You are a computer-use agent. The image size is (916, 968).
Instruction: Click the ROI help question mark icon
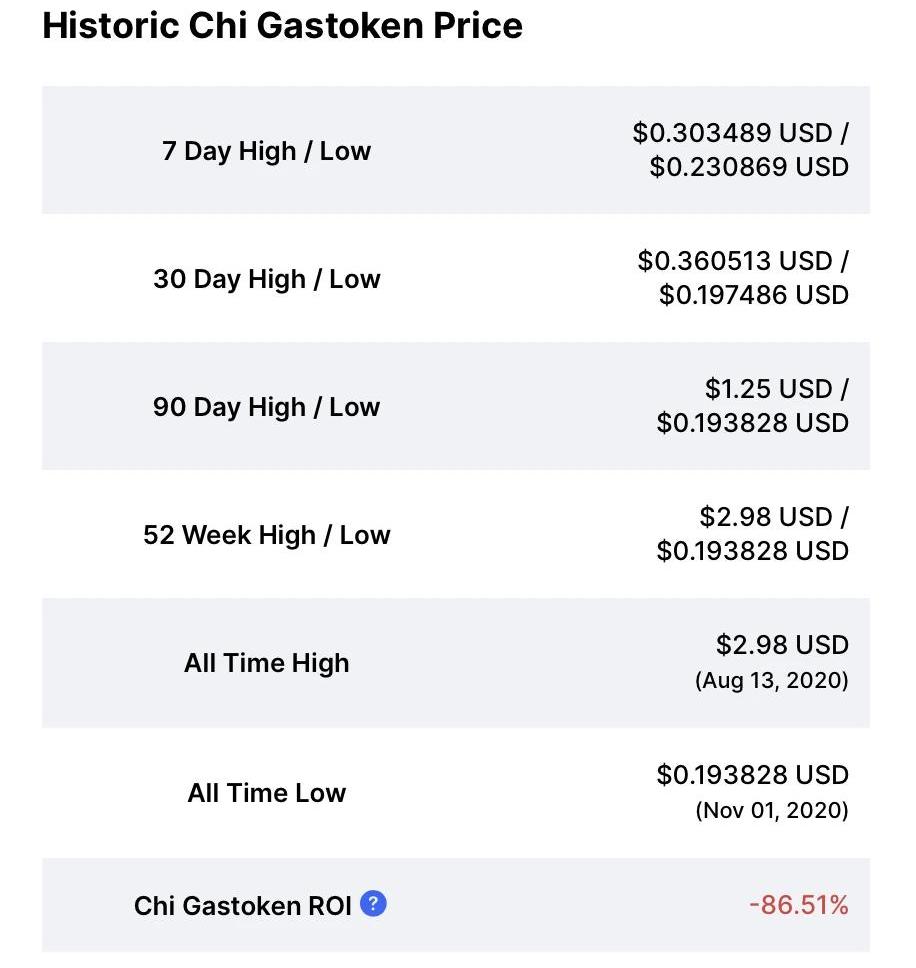pos(373,904)
